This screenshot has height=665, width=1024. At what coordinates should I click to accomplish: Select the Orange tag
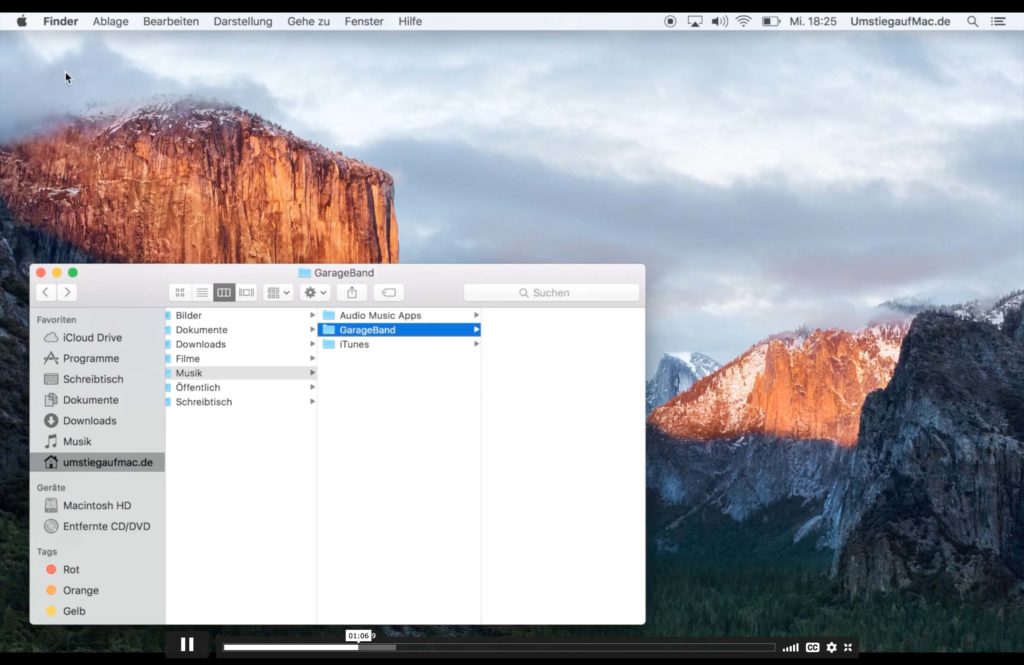97,591
